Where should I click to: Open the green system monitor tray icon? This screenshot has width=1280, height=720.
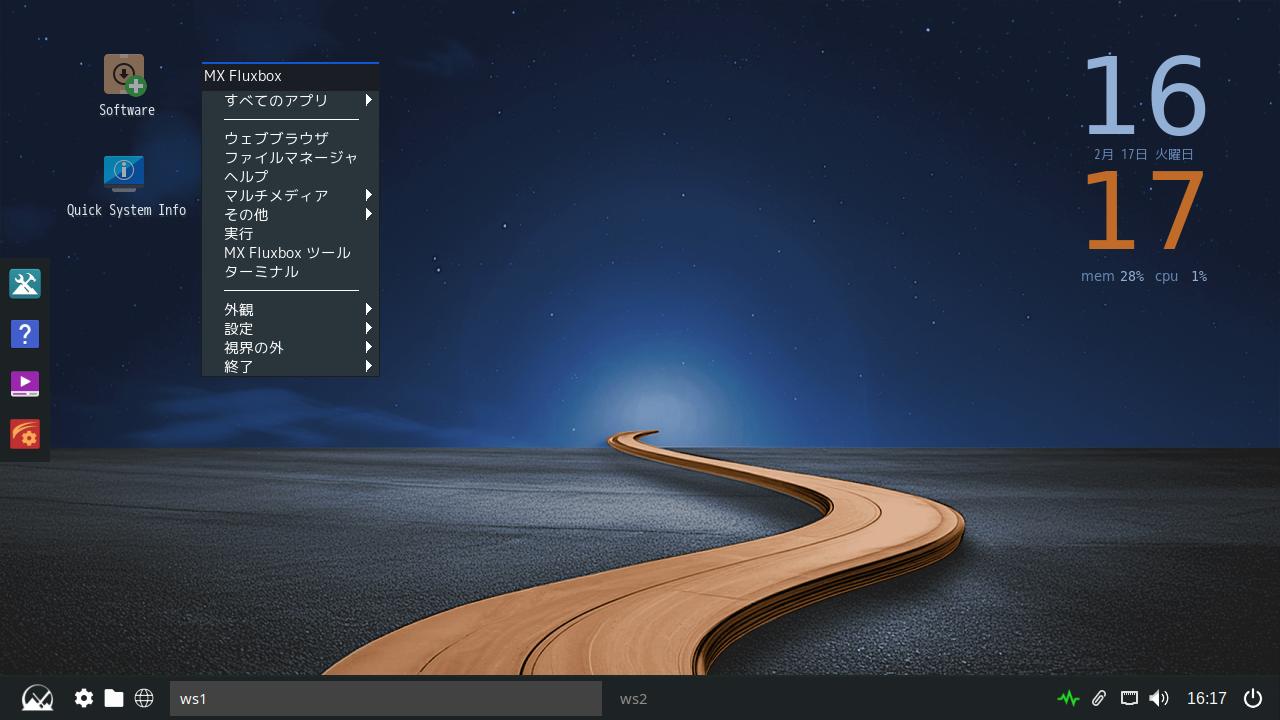(x=1068, y=698)
